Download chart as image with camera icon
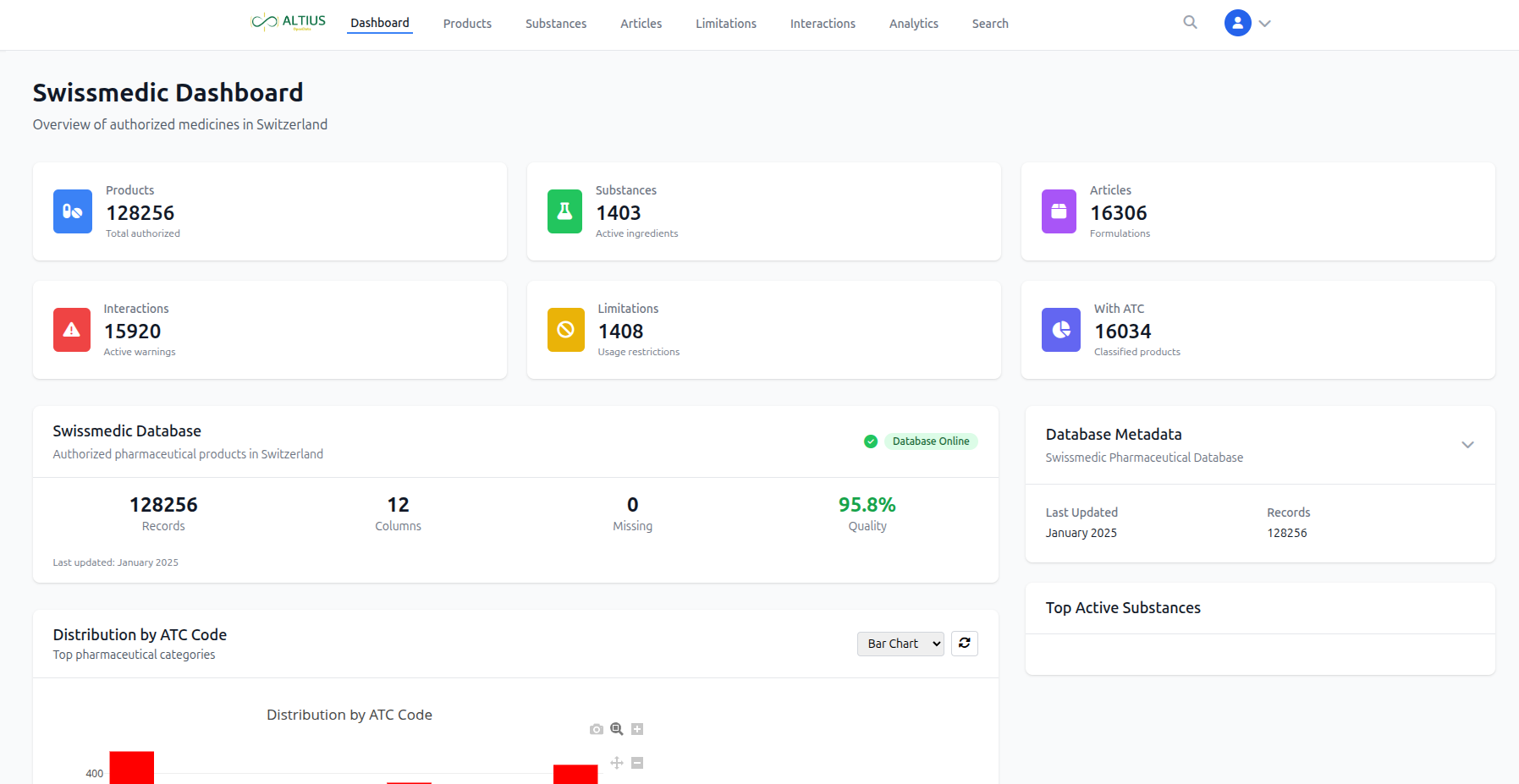Viewport: 1519px width, 784px height. click(x=597, y=729)
